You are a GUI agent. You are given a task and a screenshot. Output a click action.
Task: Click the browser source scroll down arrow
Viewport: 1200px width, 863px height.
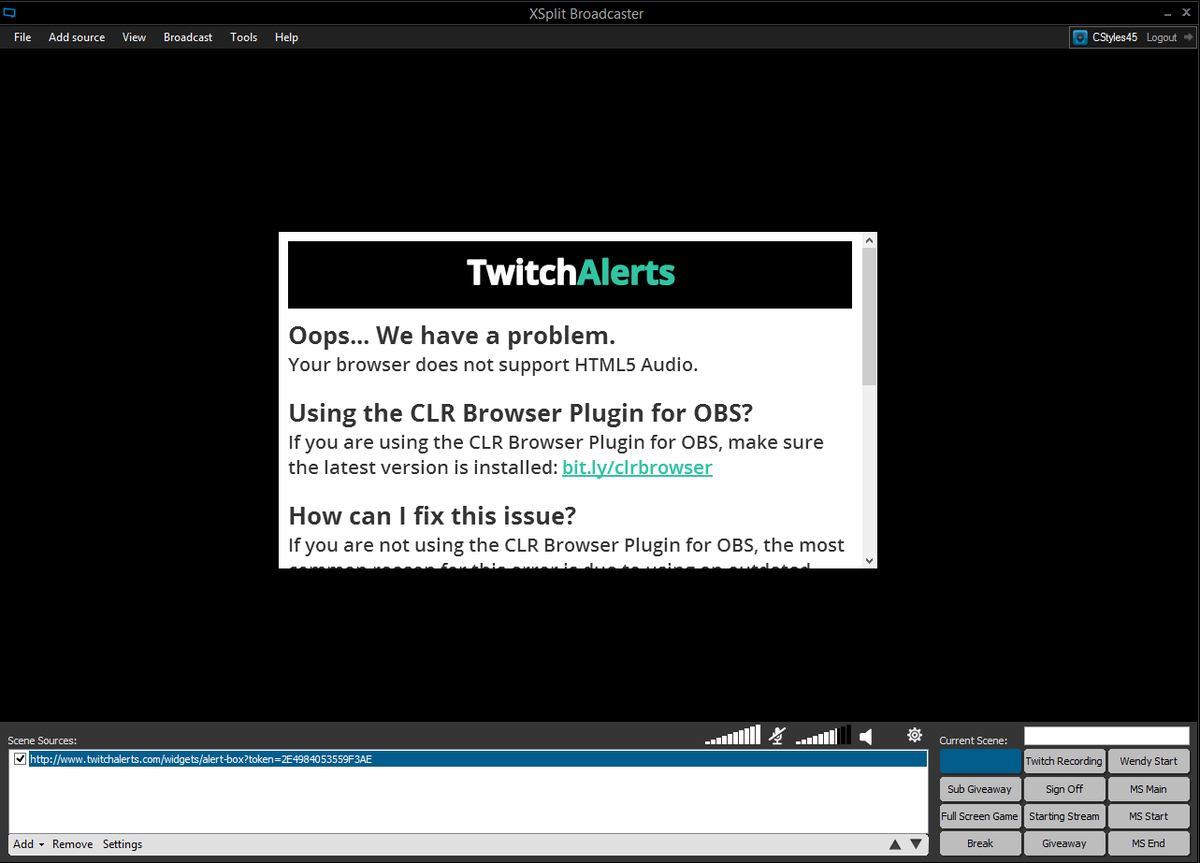coord(869,561)
